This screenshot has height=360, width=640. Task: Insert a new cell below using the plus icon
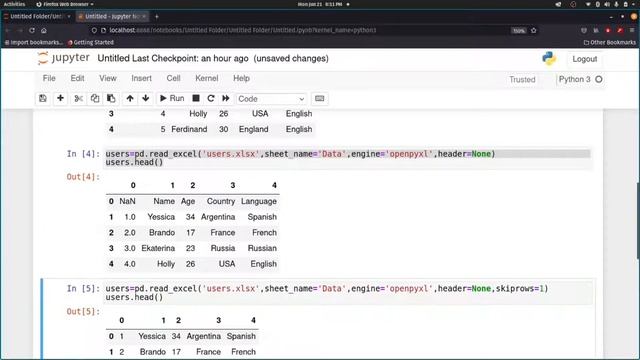pos(60,98)
